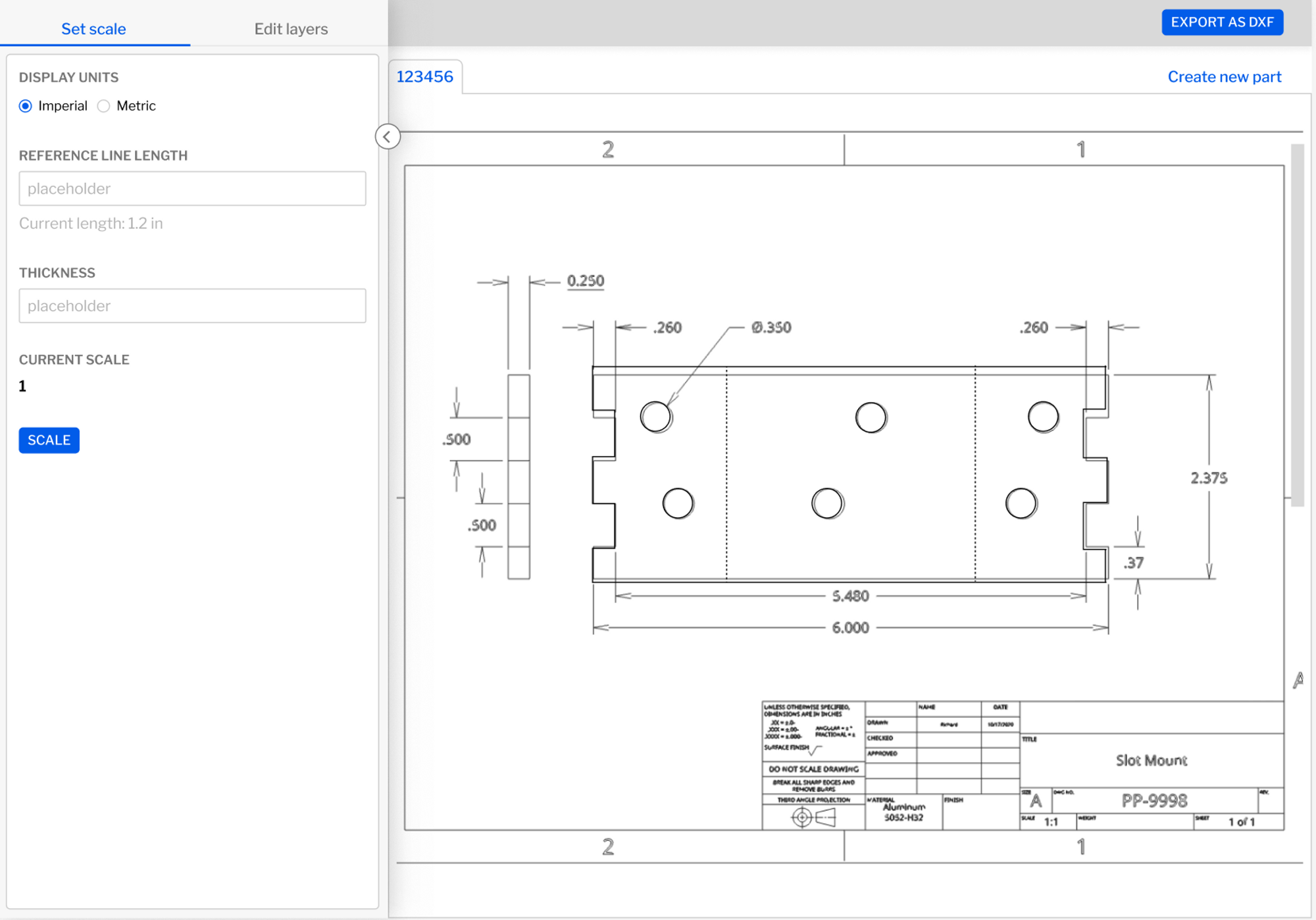Click the Reference Line Length input field
Screen dimensions: 1316x920
click(x=192, y=189)
